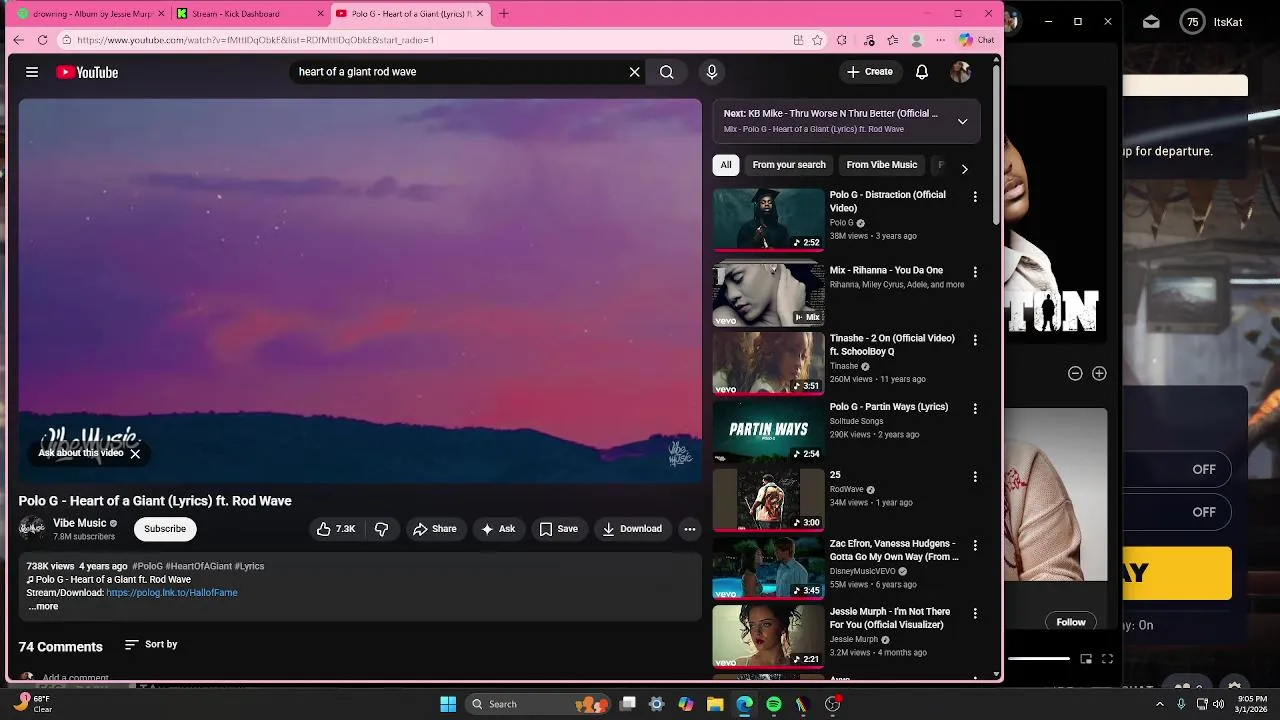Open options for Polo G - Distraction
1280x720 pixels.
tap(975, 197)
